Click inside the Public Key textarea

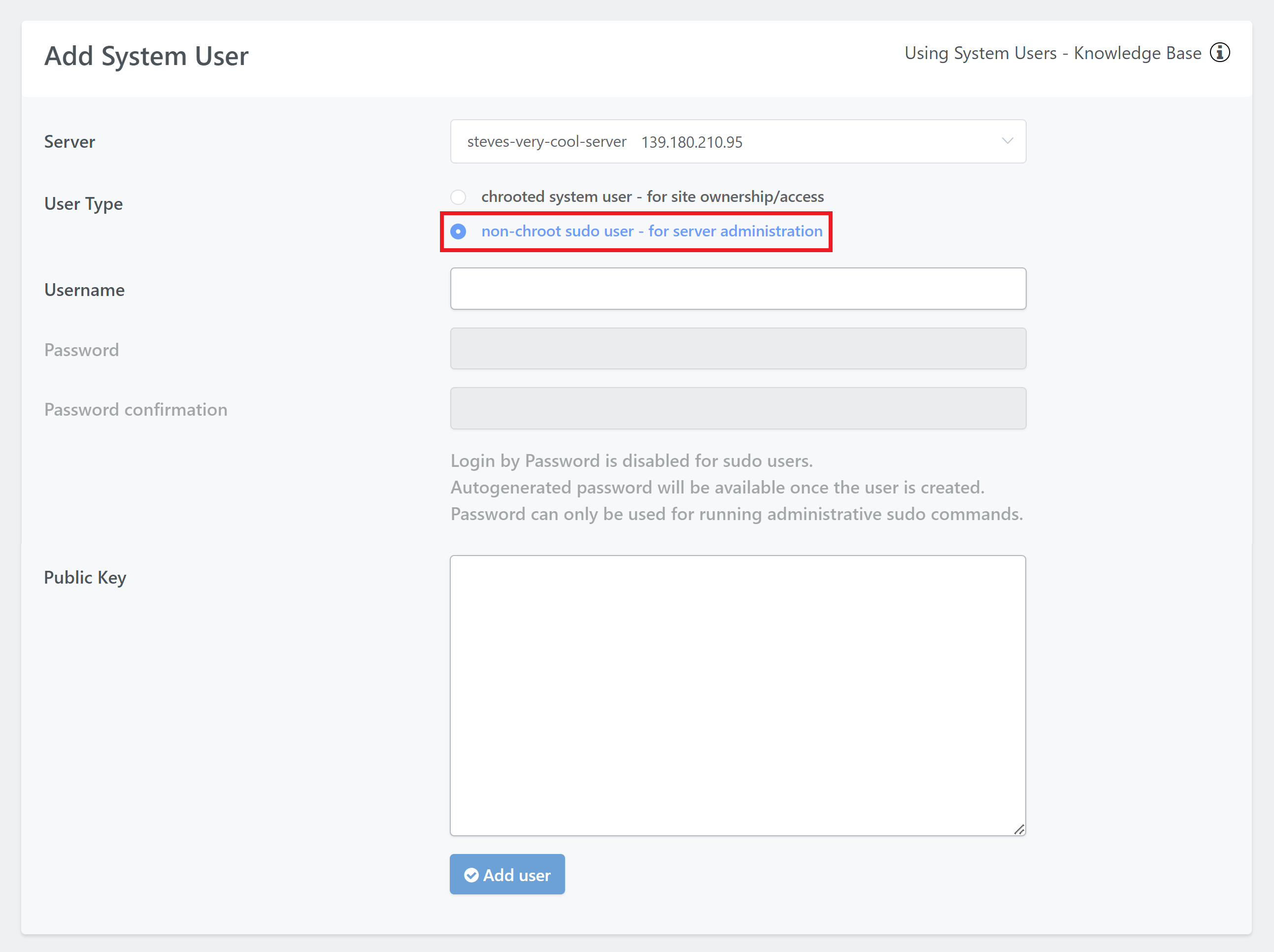pos(738,695)
